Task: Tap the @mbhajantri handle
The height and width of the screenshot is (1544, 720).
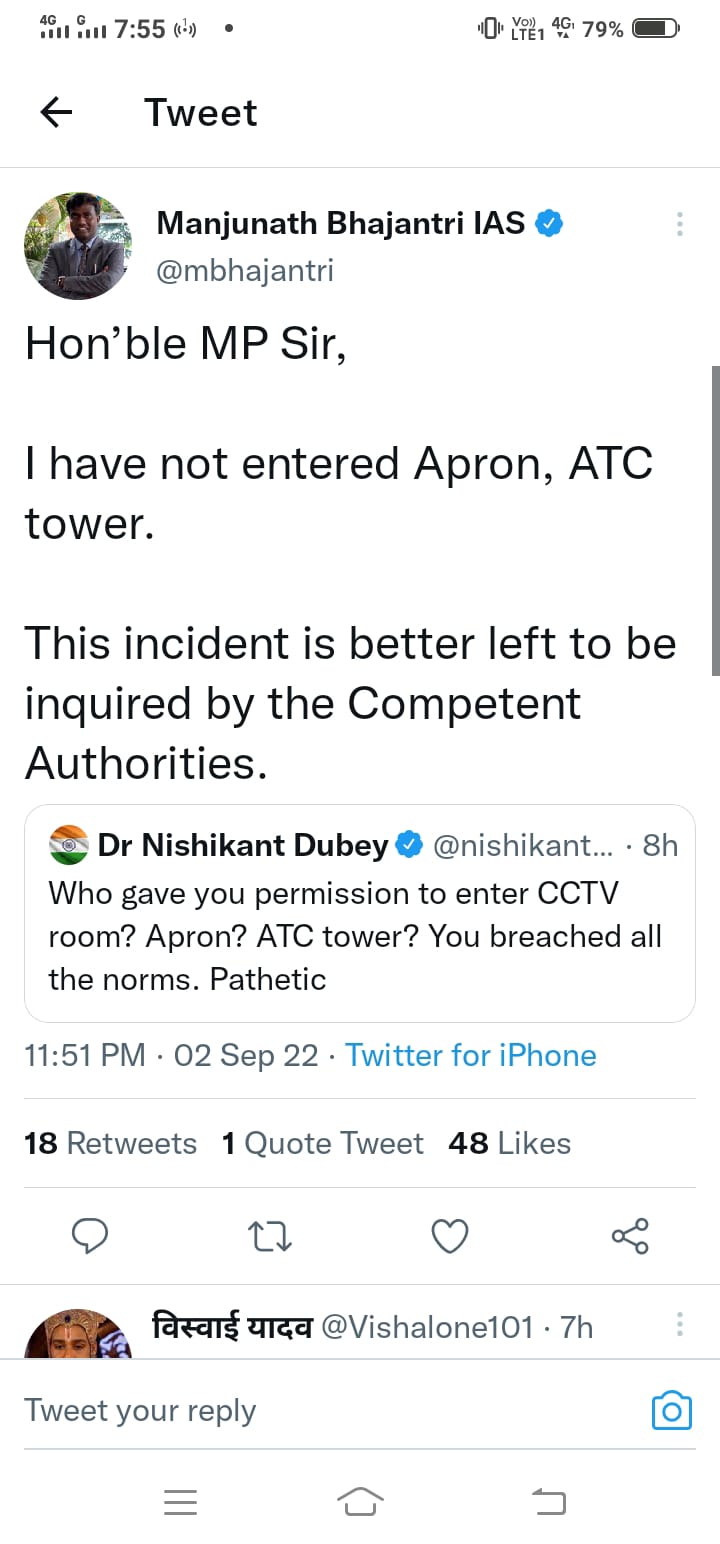Action: click(245, 270)
